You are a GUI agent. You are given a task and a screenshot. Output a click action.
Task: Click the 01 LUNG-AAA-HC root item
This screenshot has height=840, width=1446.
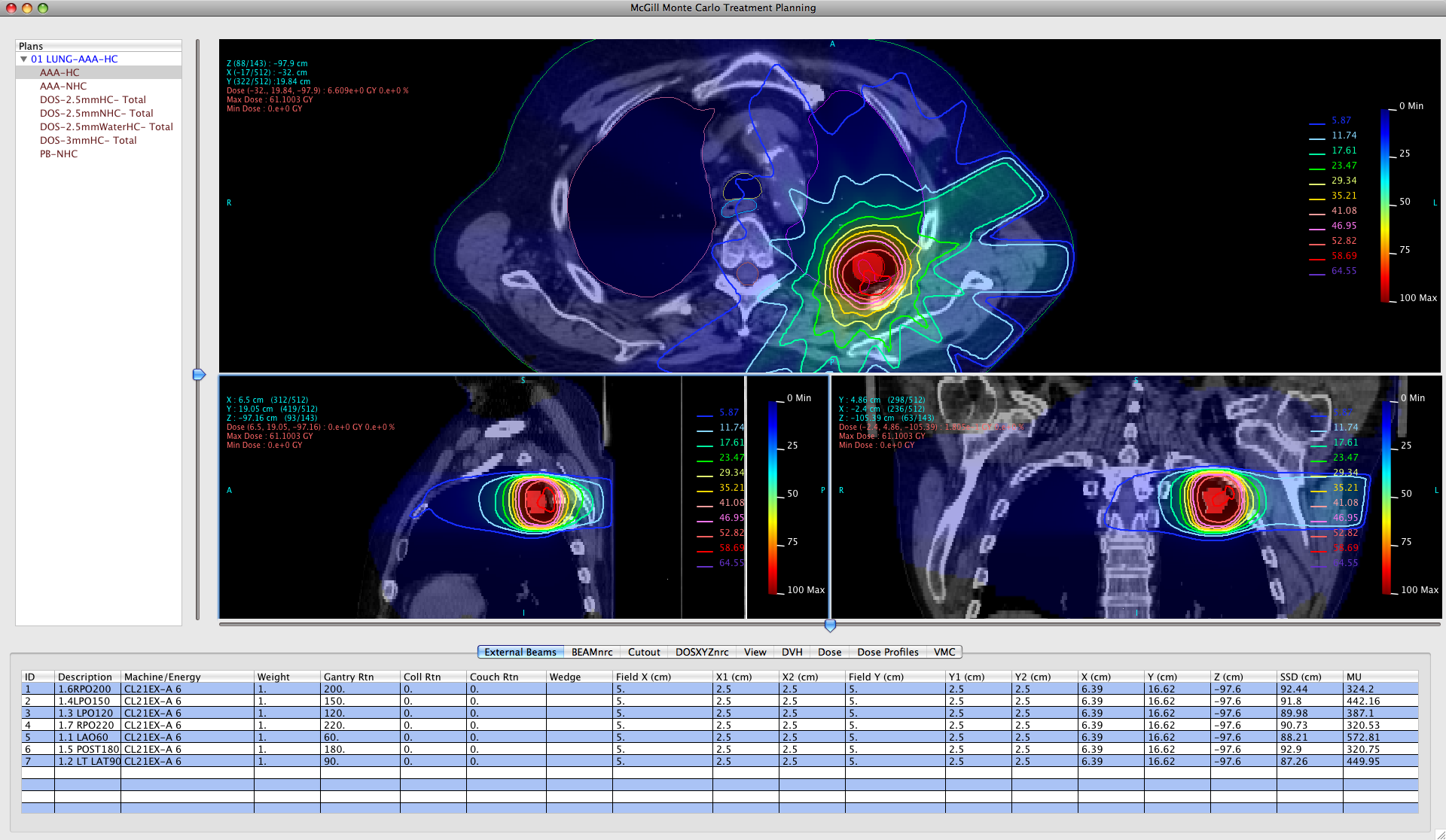[75, 59]
